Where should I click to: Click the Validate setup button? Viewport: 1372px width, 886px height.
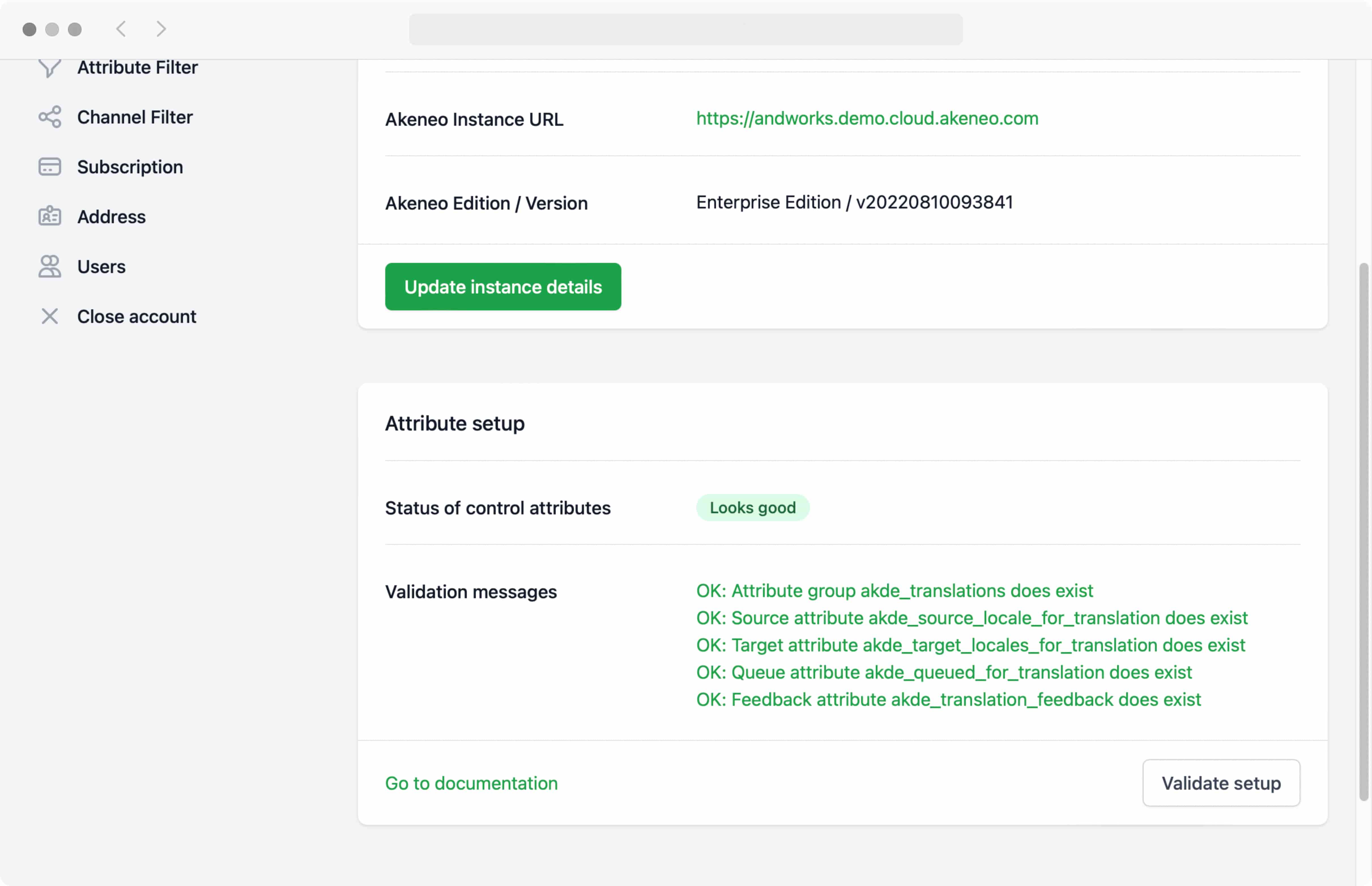[1221, 783]
